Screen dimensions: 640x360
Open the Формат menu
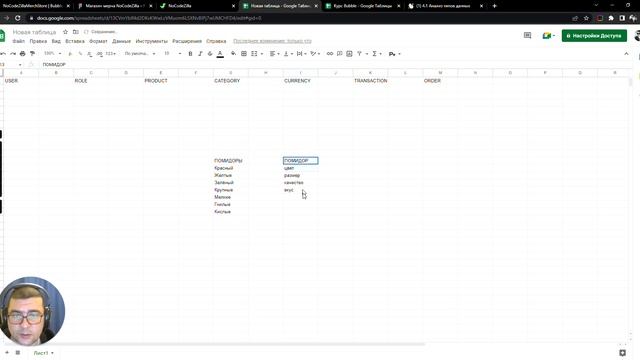pyautogui.click(x=98, y=41)
